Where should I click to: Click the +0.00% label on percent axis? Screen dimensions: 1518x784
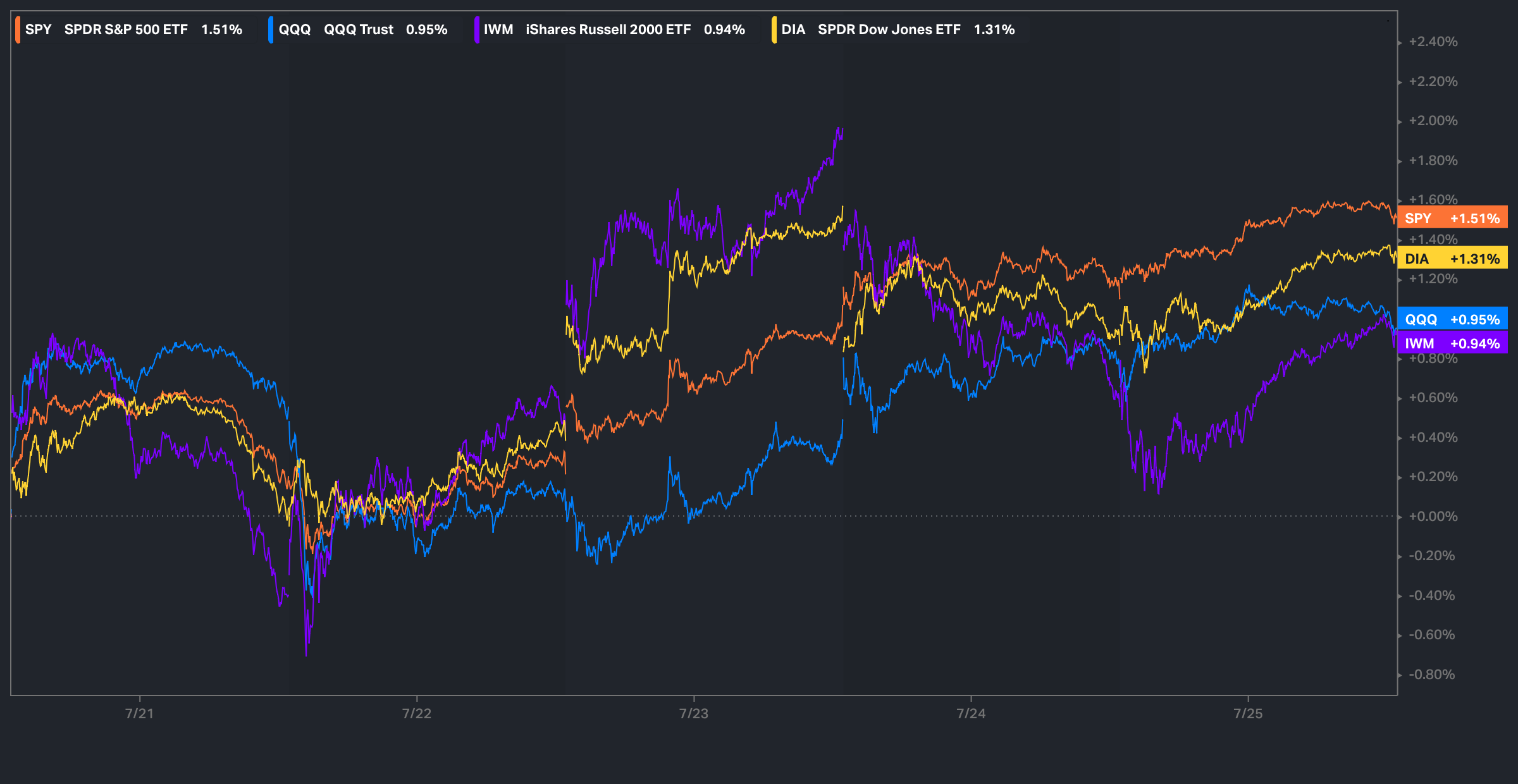coord(1433,517)
